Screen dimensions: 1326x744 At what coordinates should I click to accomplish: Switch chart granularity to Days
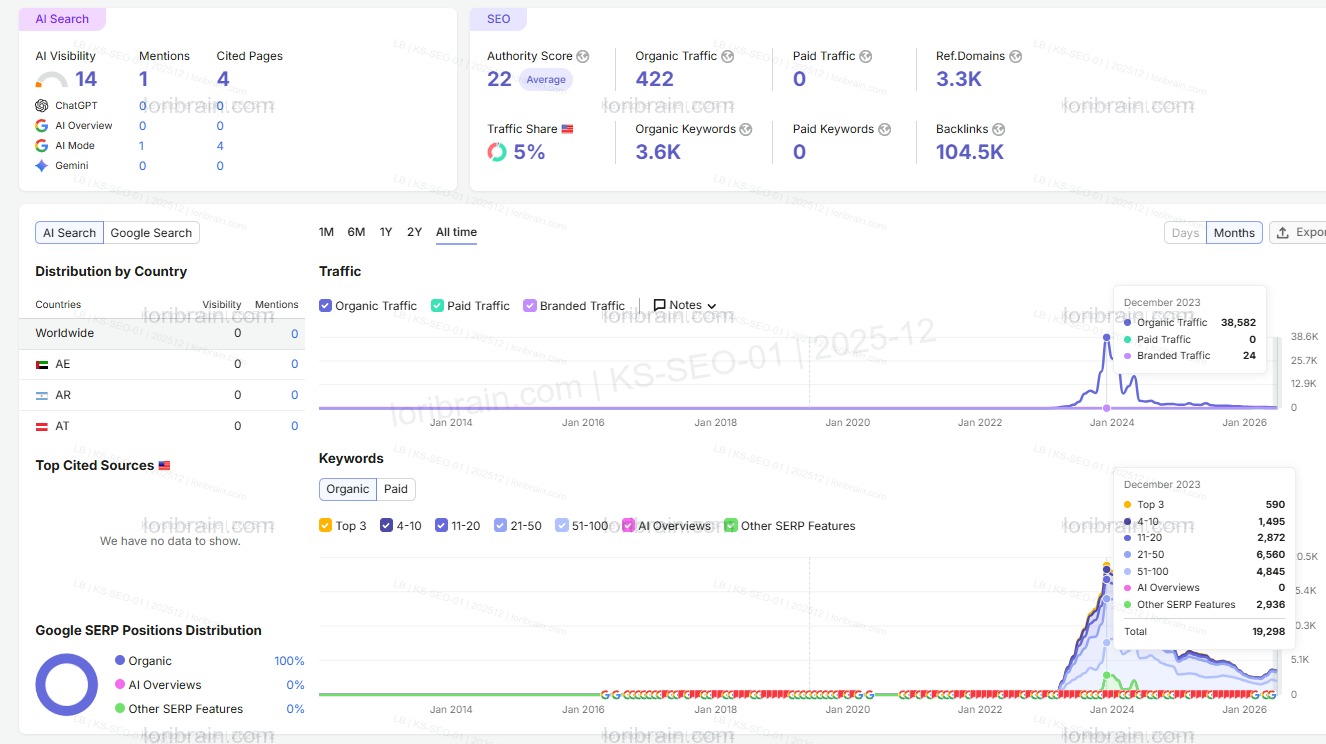(x=1185, y=233)
